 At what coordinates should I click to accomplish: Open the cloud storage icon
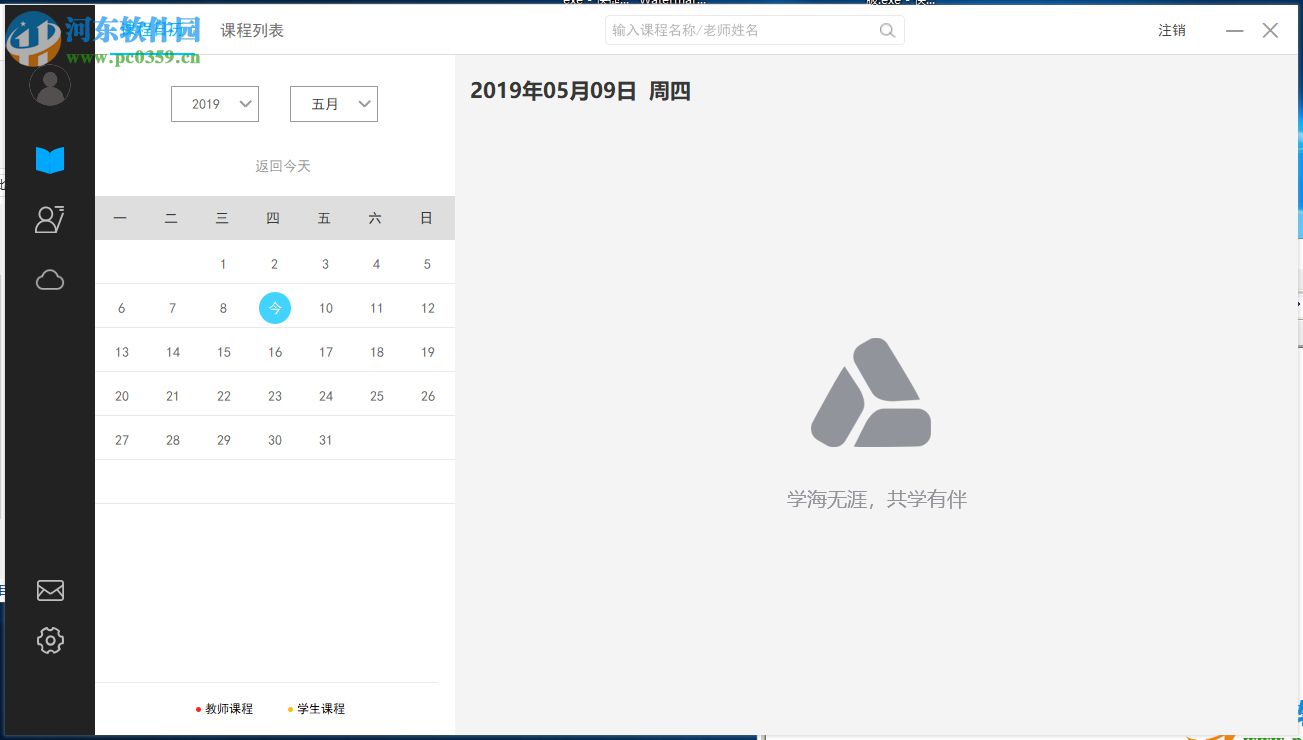(50, 280)
